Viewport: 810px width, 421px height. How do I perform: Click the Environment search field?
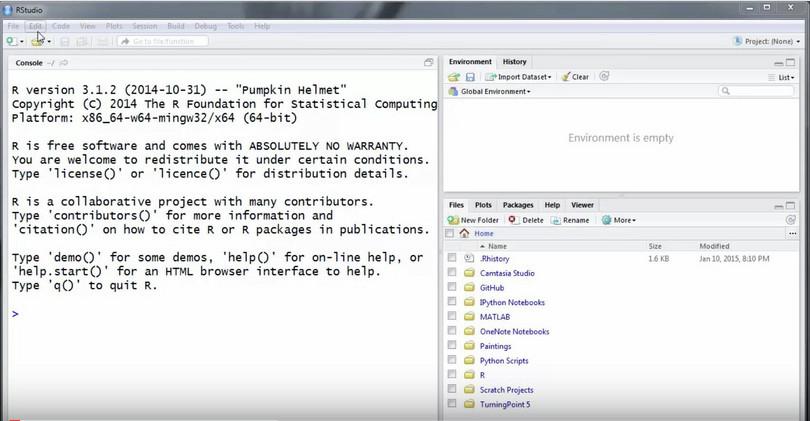click(x=761, y=91)
